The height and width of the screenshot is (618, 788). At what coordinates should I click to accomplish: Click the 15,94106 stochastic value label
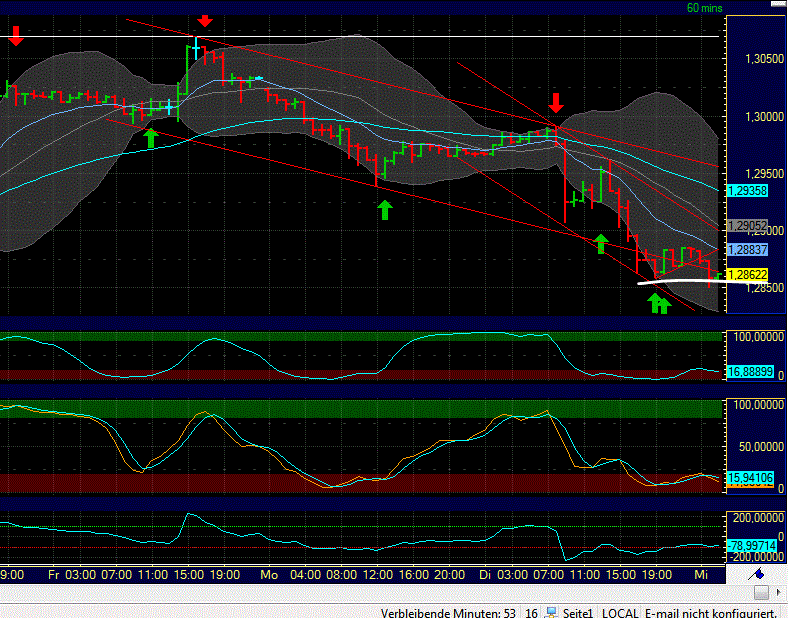(x=750, y=478)
